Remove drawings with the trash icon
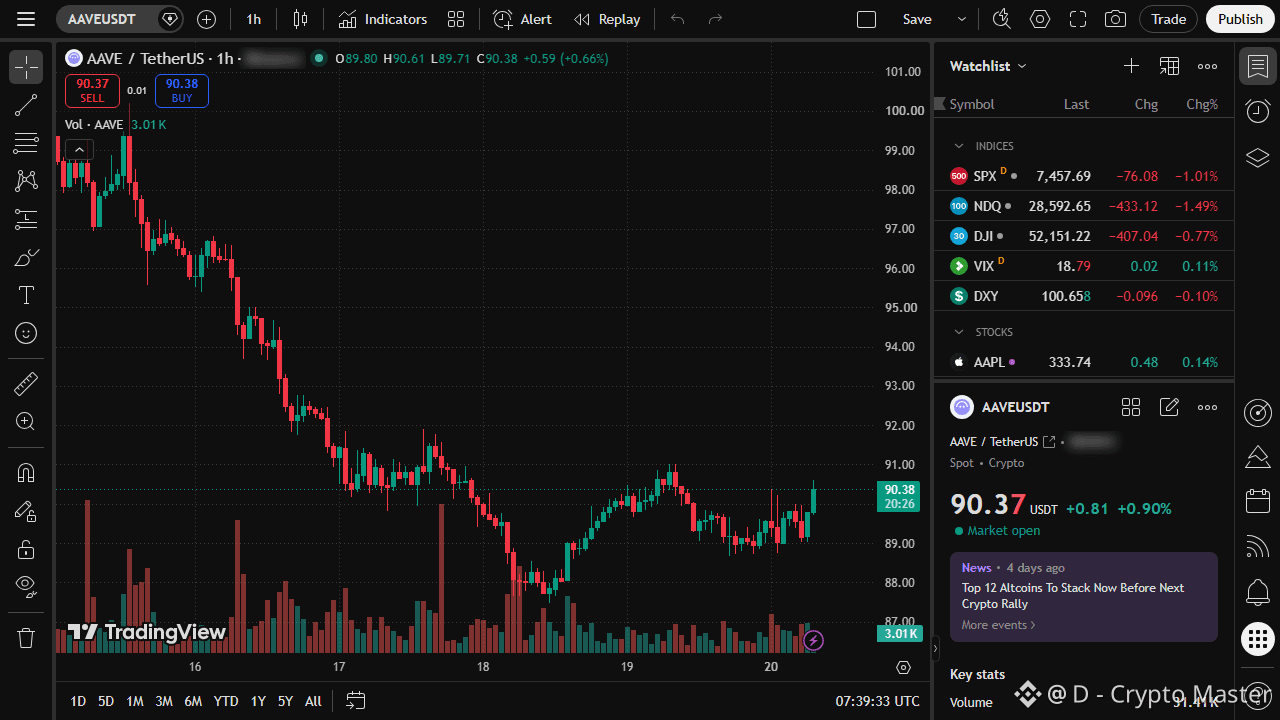1280x720 pixels. [26, 637]
